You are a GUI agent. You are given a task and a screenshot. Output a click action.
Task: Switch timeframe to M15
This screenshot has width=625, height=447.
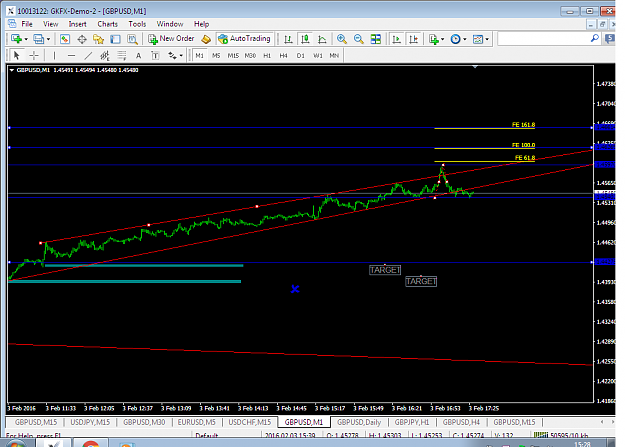[233, 56]
